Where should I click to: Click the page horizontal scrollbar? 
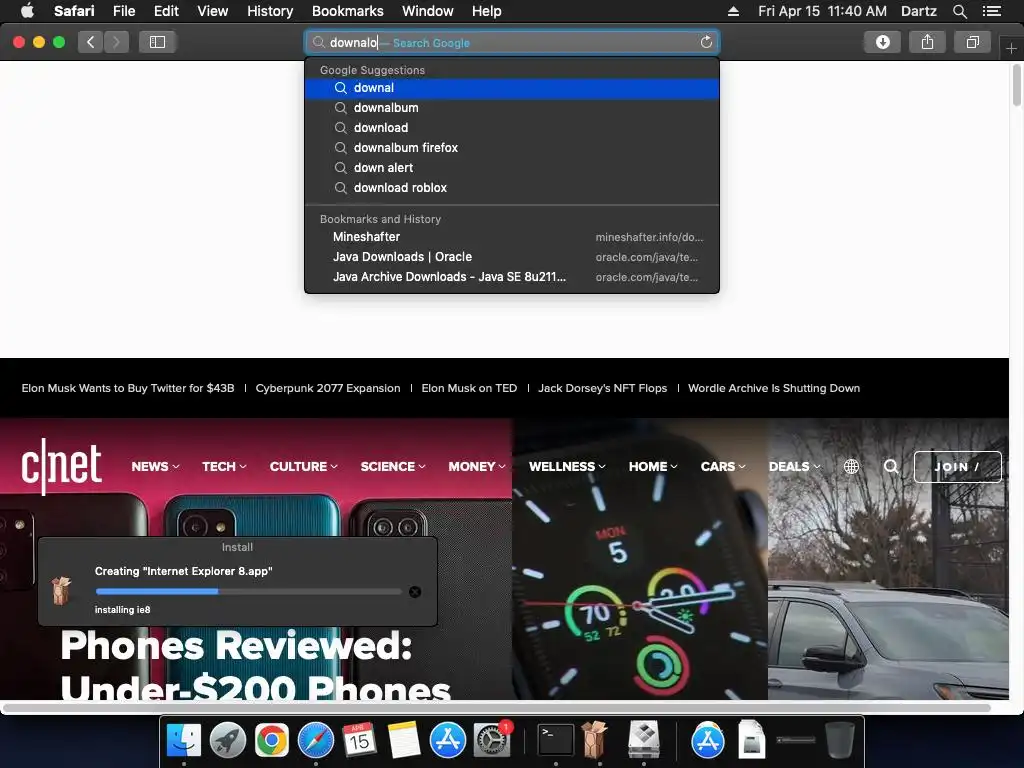coord(496,708)
